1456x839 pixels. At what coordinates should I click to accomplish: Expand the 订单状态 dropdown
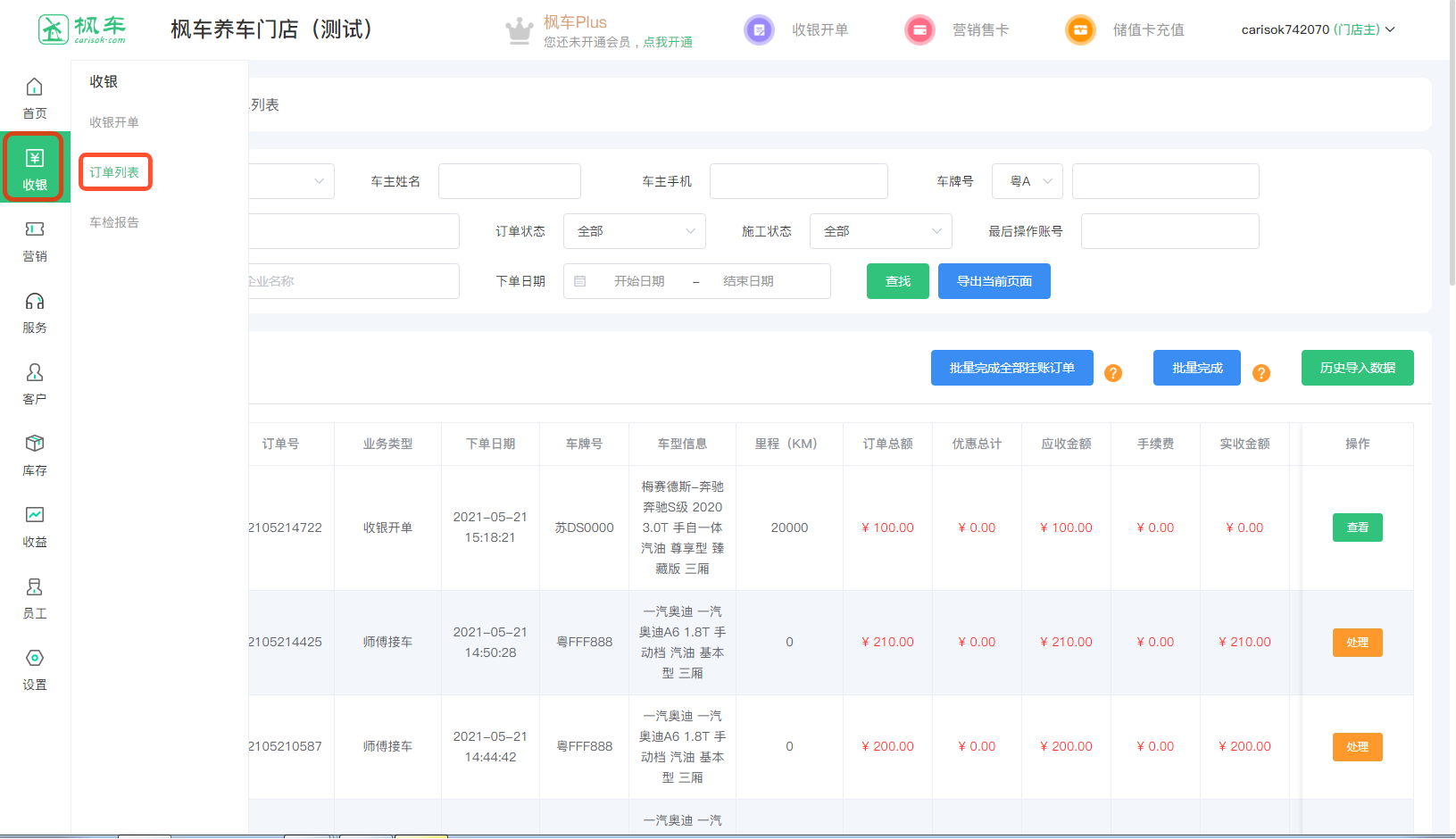tap(635, 231)
